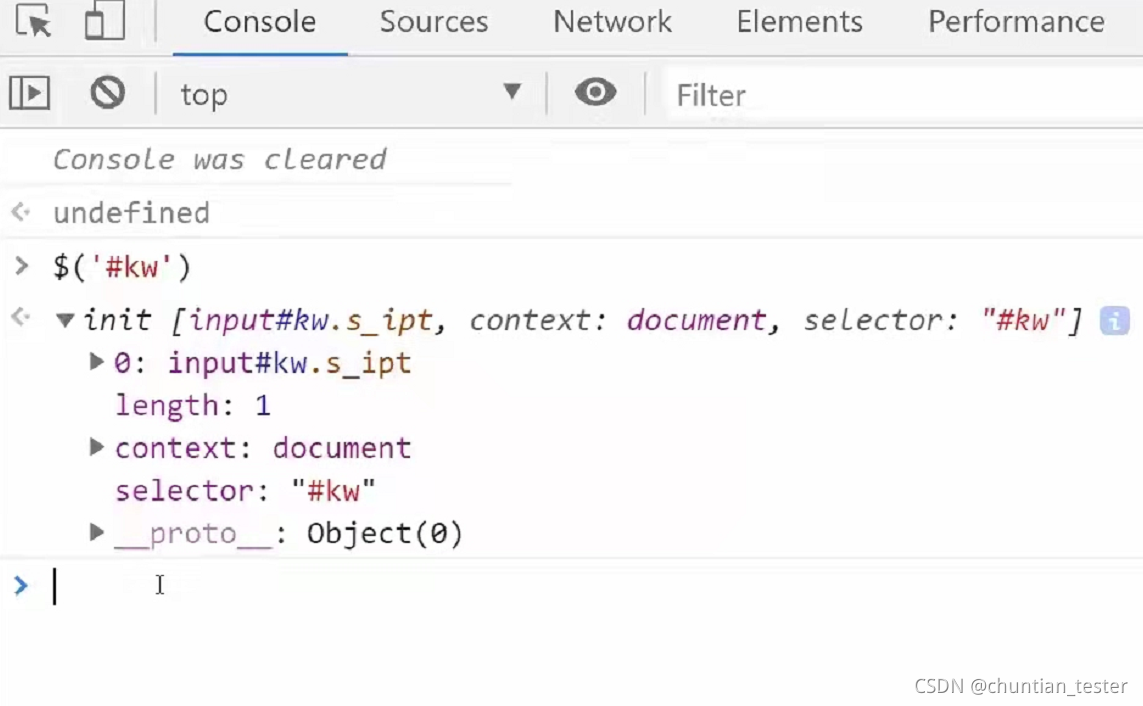Open the Network tab
Screen dimensions: 1143x706
pos(612,21)
